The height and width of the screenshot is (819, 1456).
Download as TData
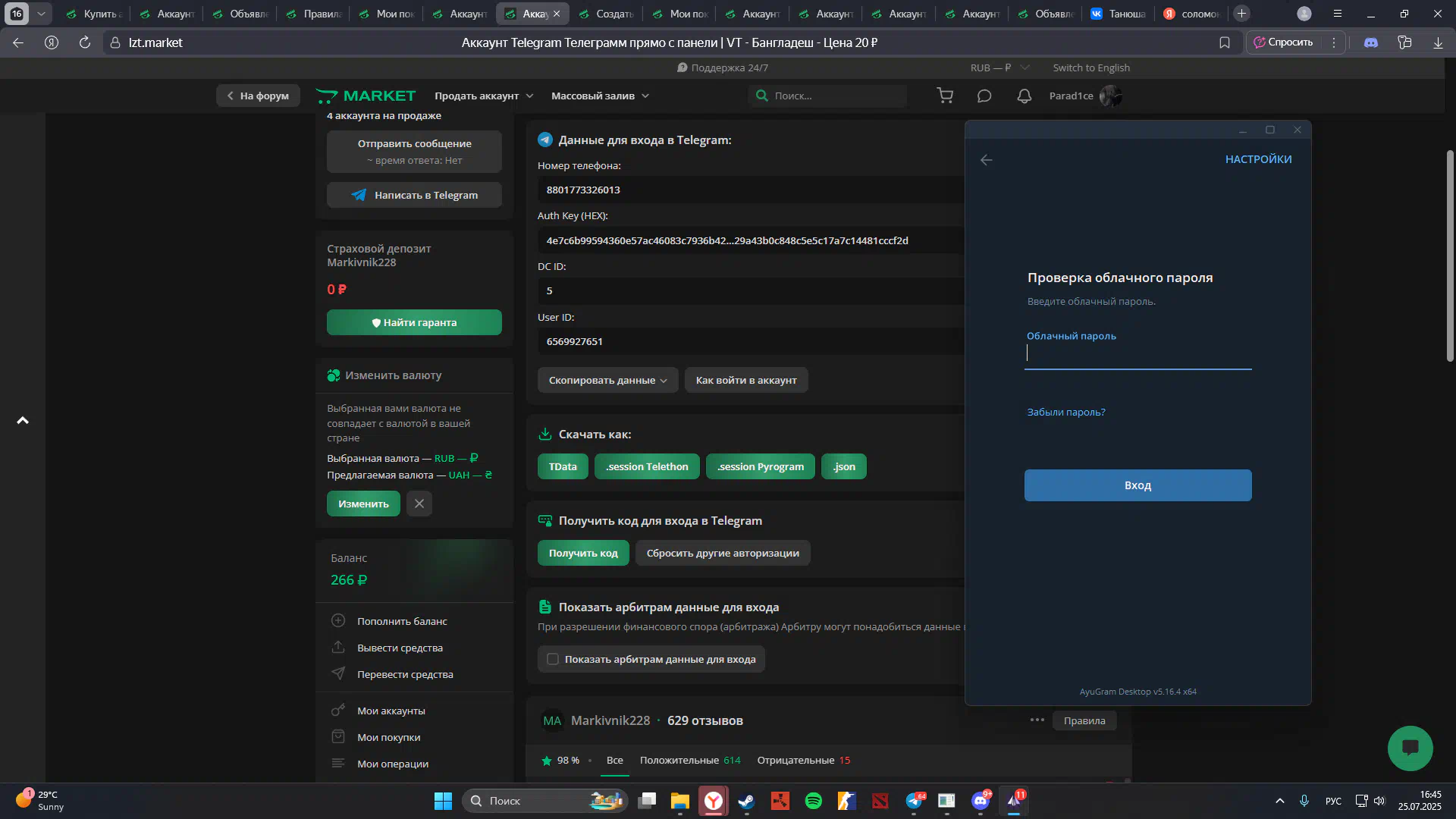pyautogui.click(x=563, y=466)
